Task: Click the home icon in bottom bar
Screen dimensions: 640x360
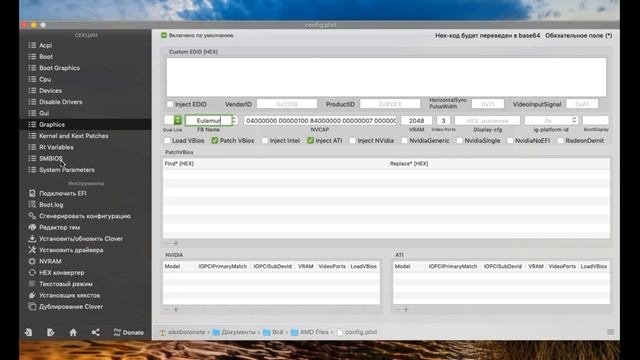Action: (73, 332)
